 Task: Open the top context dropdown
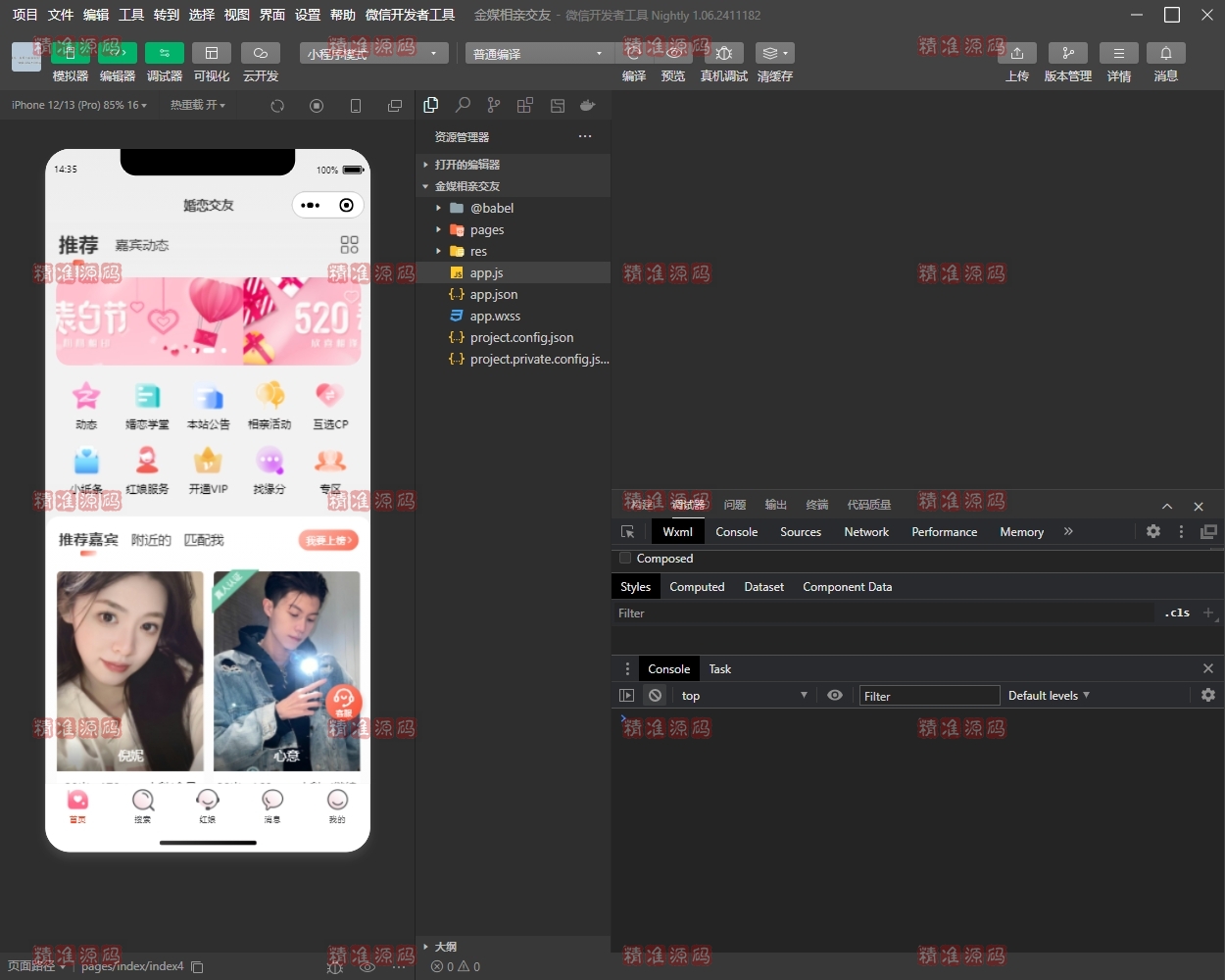point(744,695)
